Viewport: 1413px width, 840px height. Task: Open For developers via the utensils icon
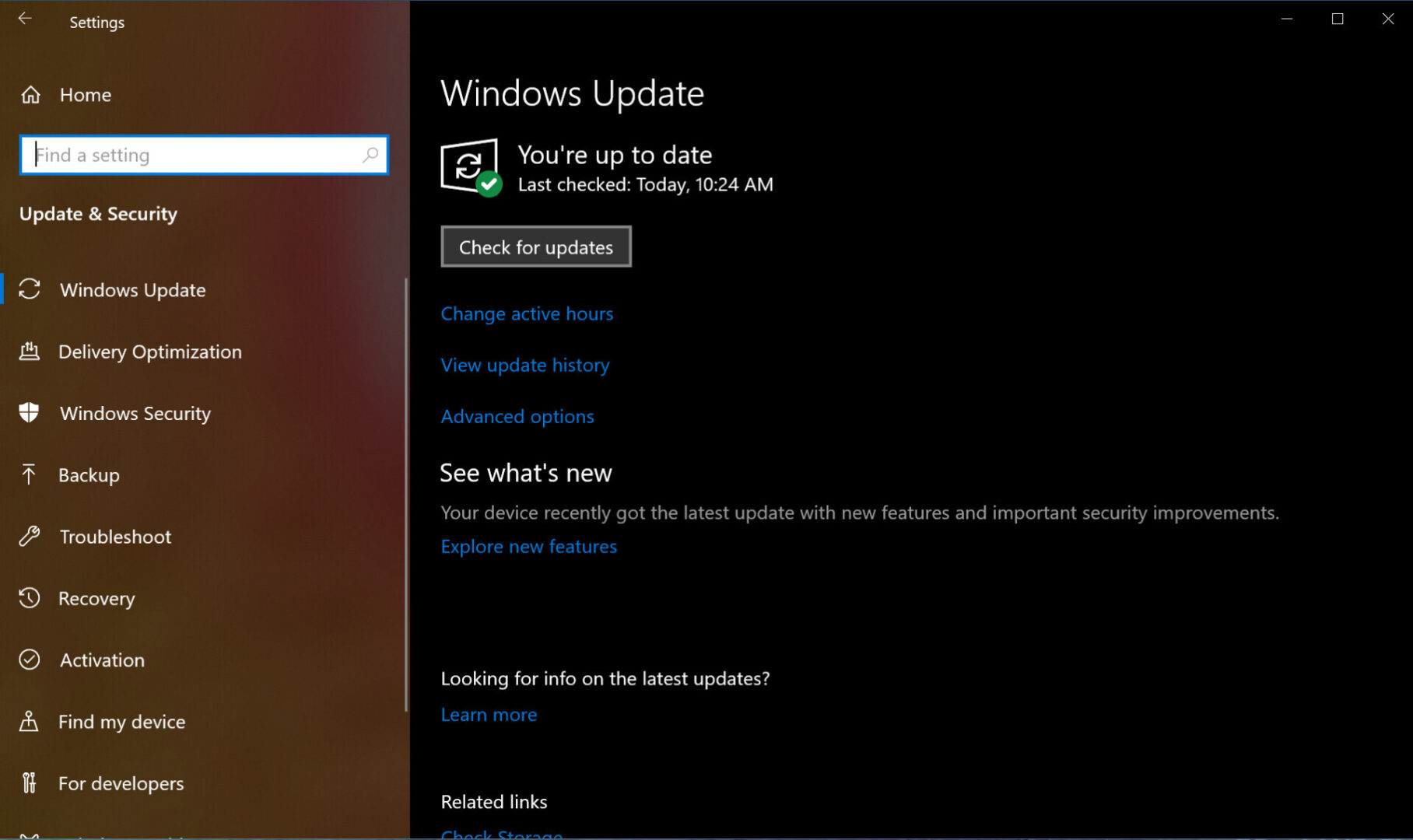(x=30, y=782)
